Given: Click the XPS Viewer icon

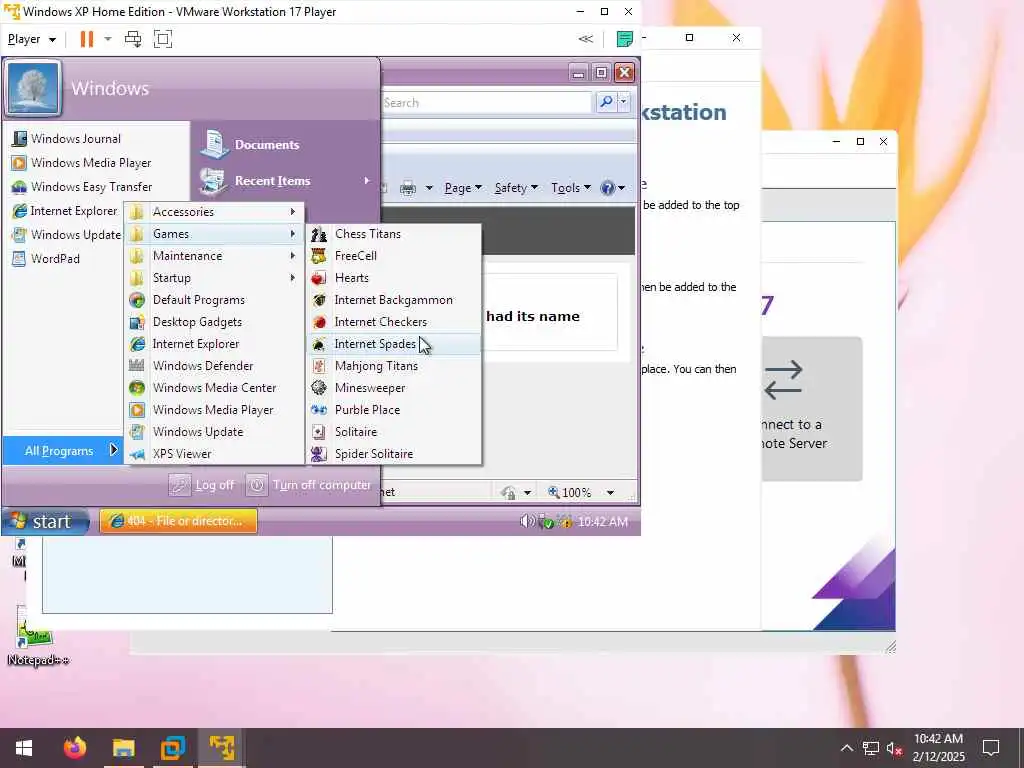Looking at the screenshot, I should 136,454.
